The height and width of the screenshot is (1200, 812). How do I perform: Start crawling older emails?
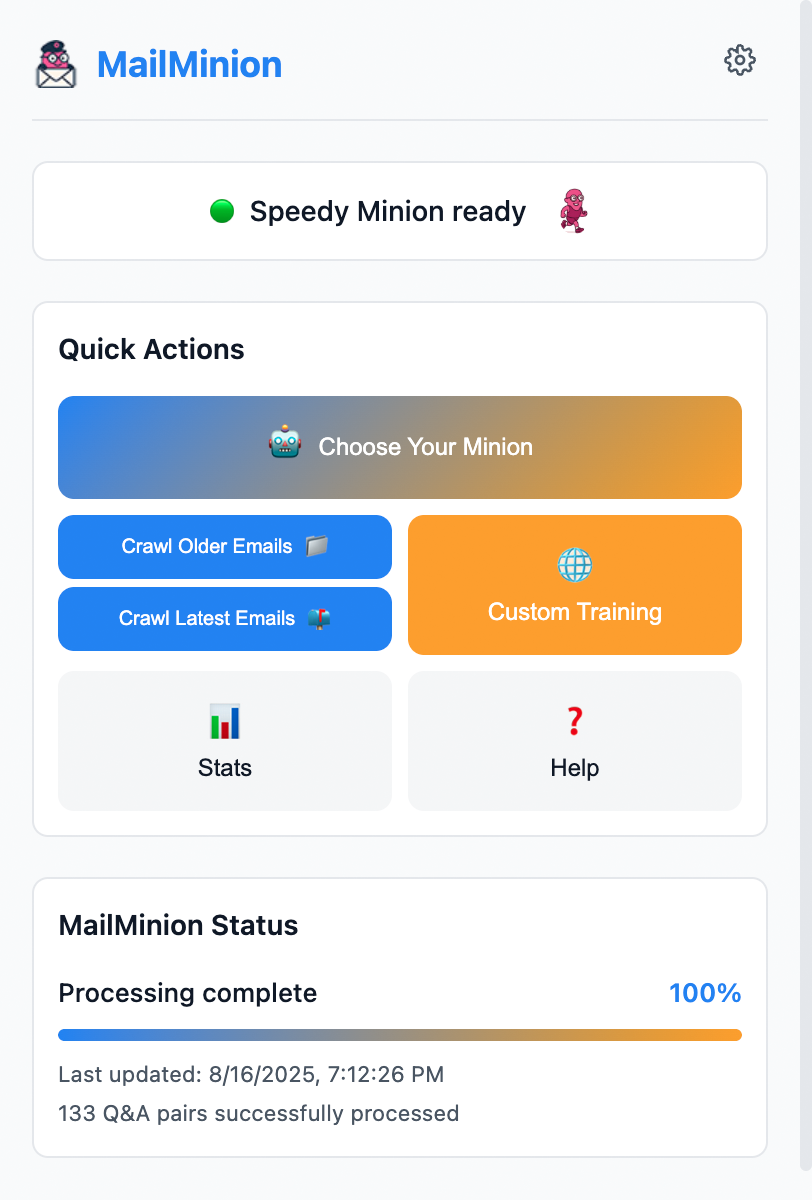click(x=224, y=547)
